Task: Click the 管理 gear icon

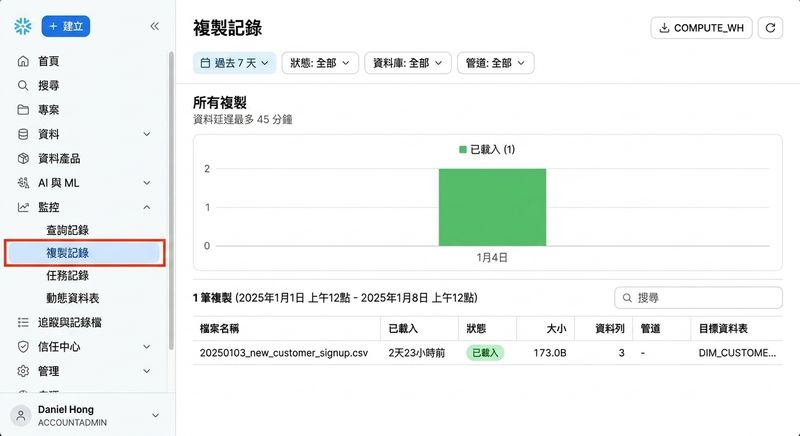Action: click(x=23, y=371)
